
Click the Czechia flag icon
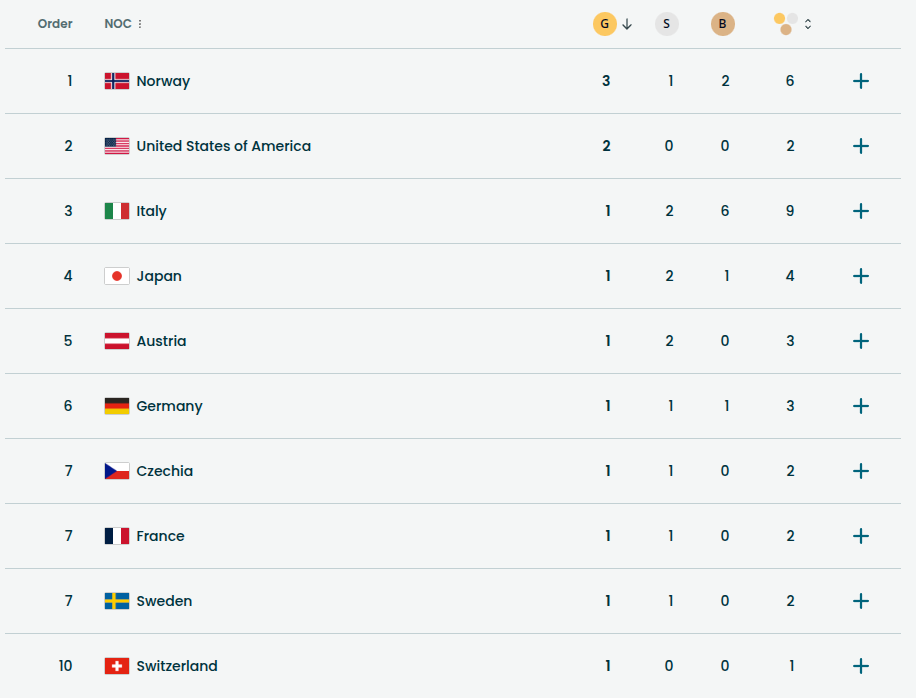click(117, 471)
